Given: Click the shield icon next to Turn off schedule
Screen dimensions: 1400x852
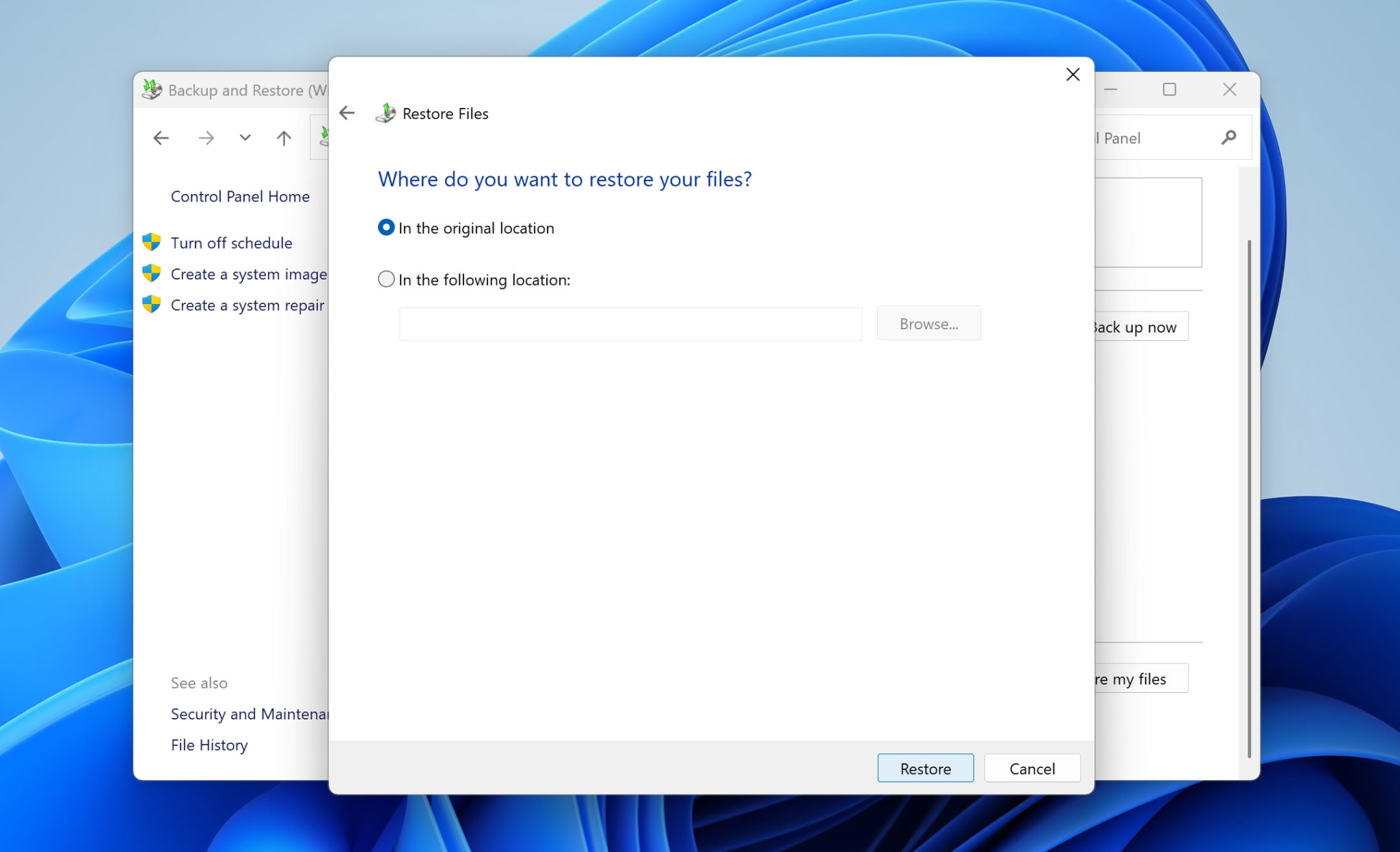Looking at the screenshot, I should (x=152, y=242).
